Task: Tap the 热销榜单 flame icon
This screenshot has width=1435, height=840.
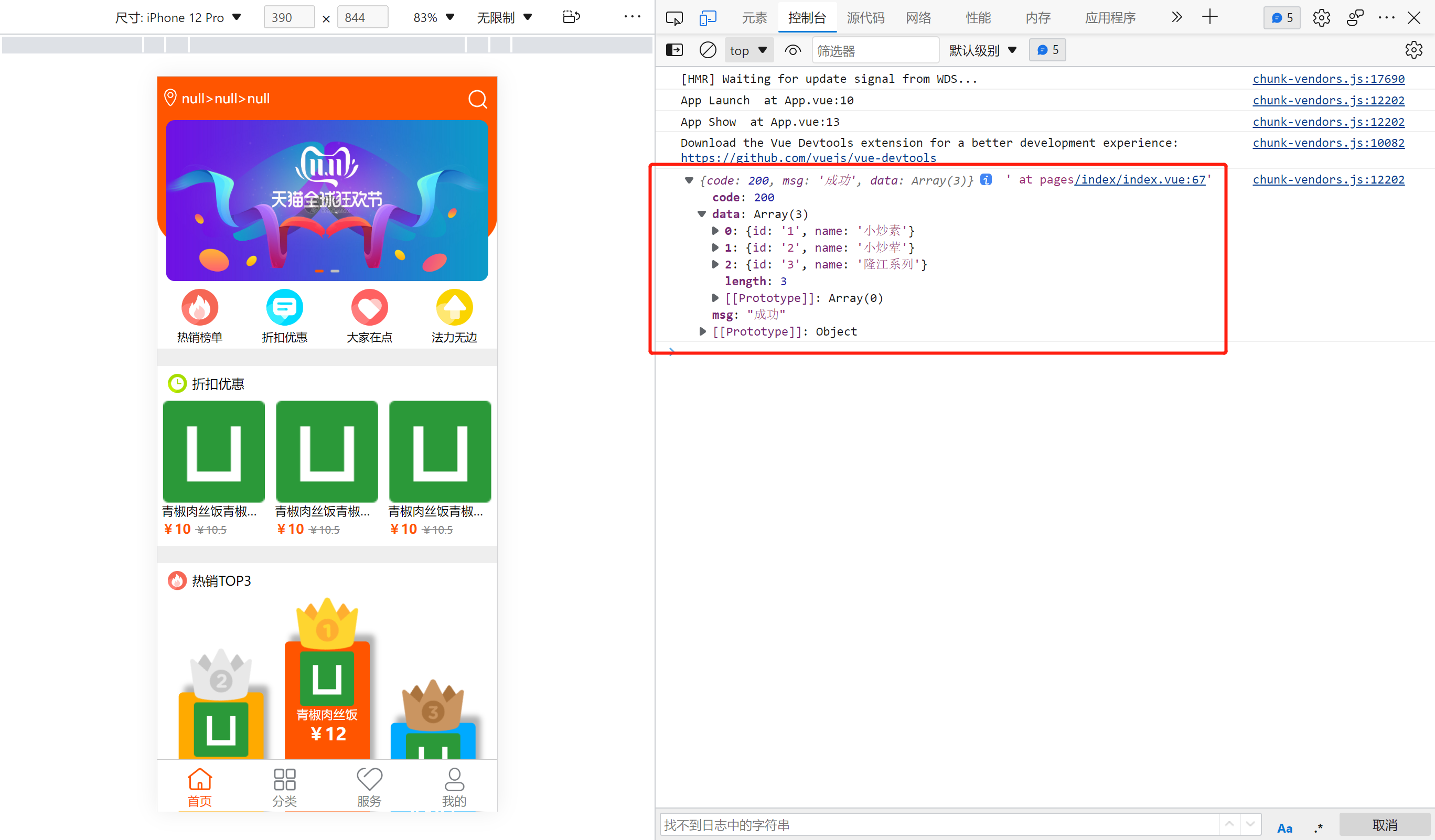Action: tap(200, 307)
